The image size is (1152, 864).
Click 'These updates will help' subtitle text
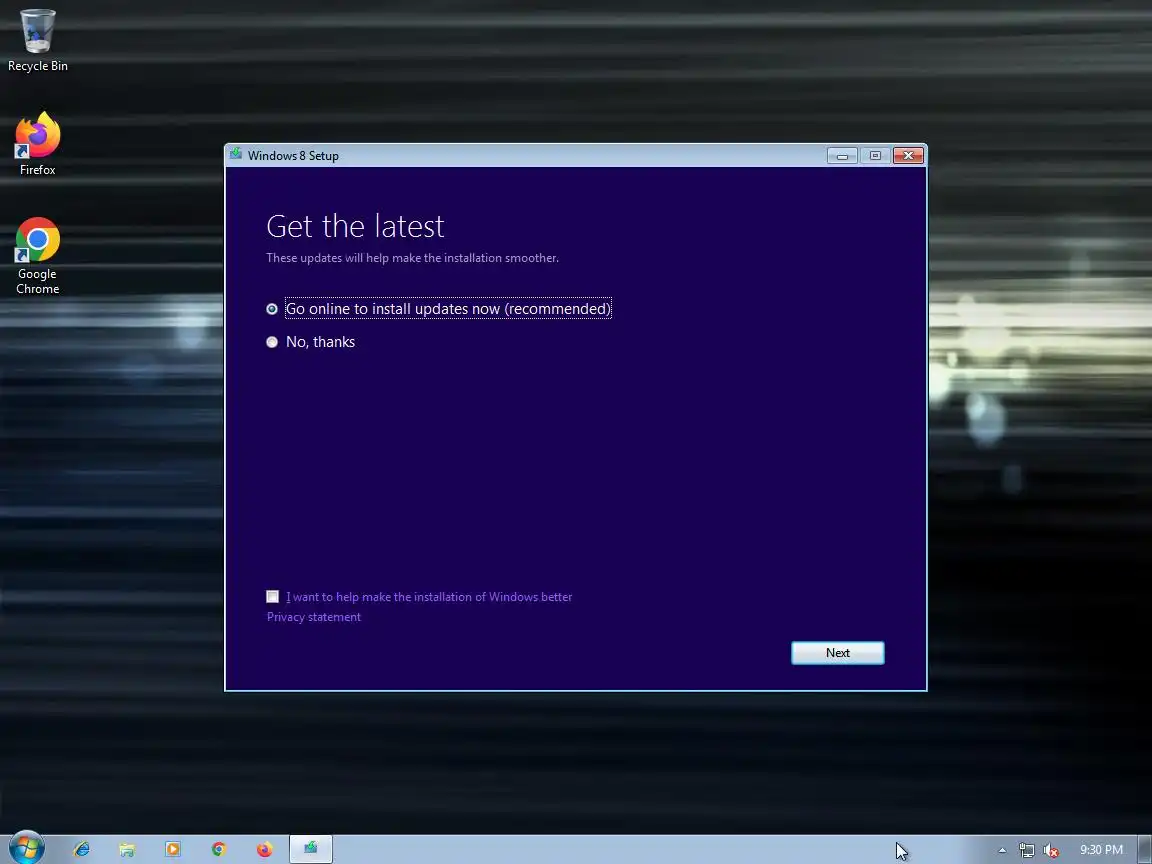click(x=412, y=258)
